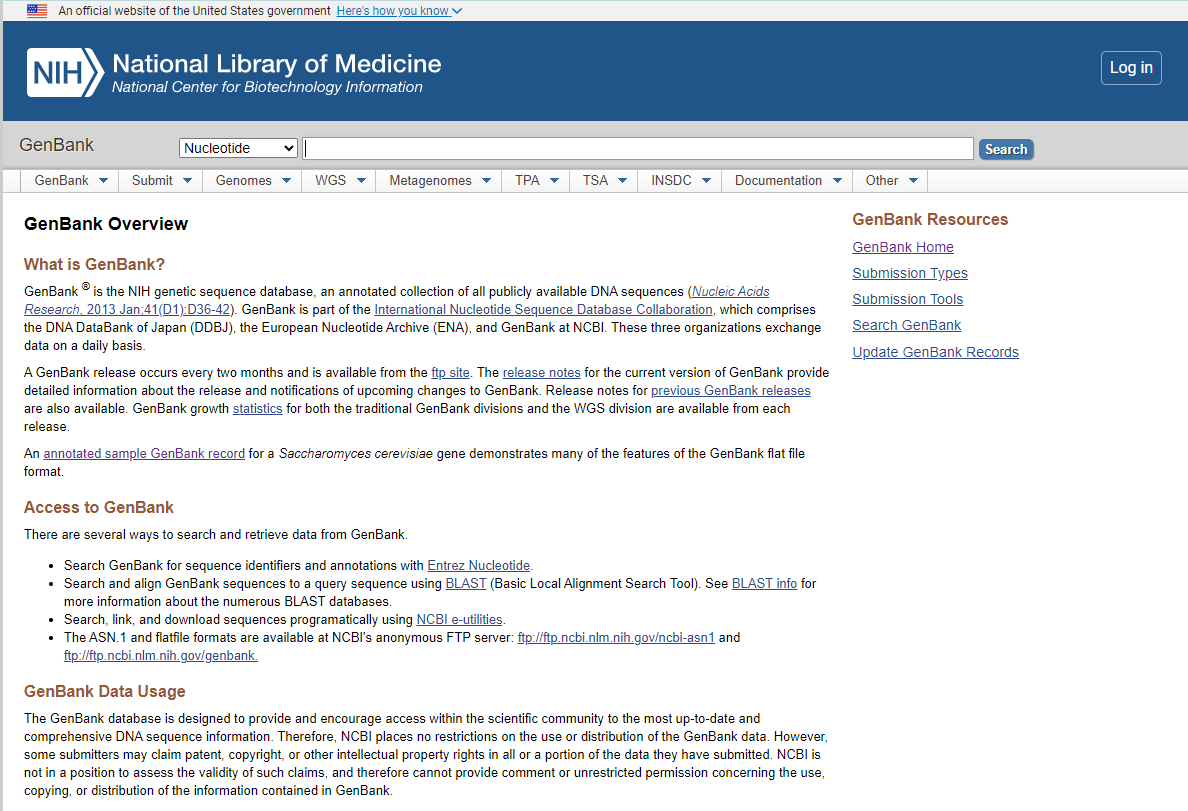Open the Submission Types link
Viewport: 1188px width, 811px height.
click(x=909, y=273)
